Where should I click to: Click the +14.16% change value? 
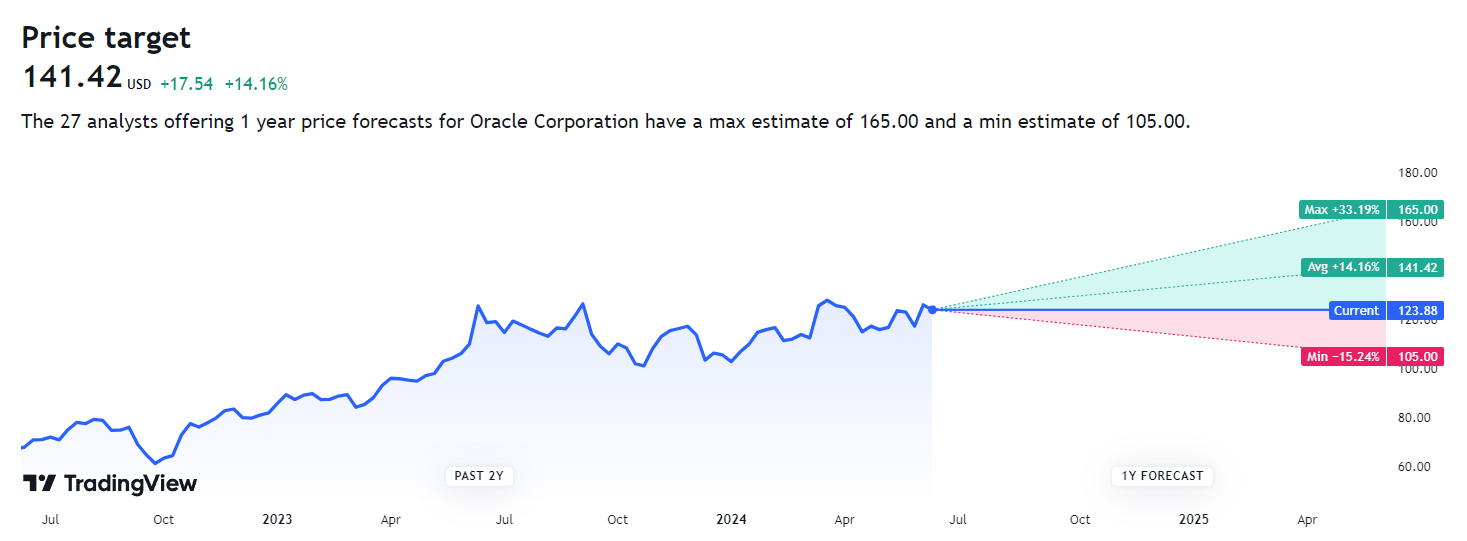[x=256, y=84]
